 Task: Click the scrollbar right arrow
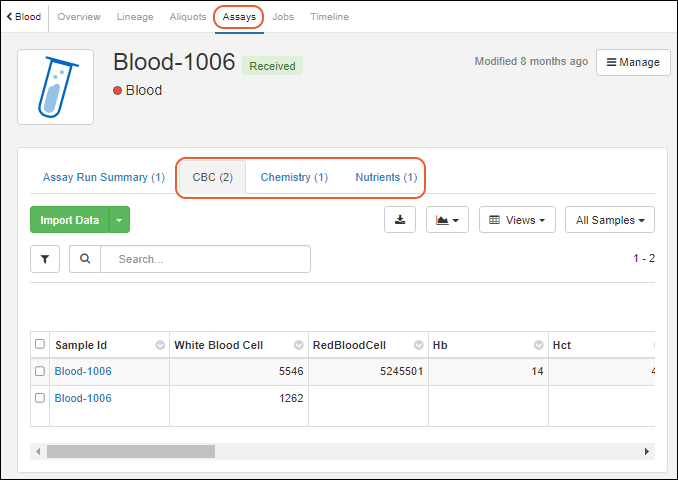point(647,451)
